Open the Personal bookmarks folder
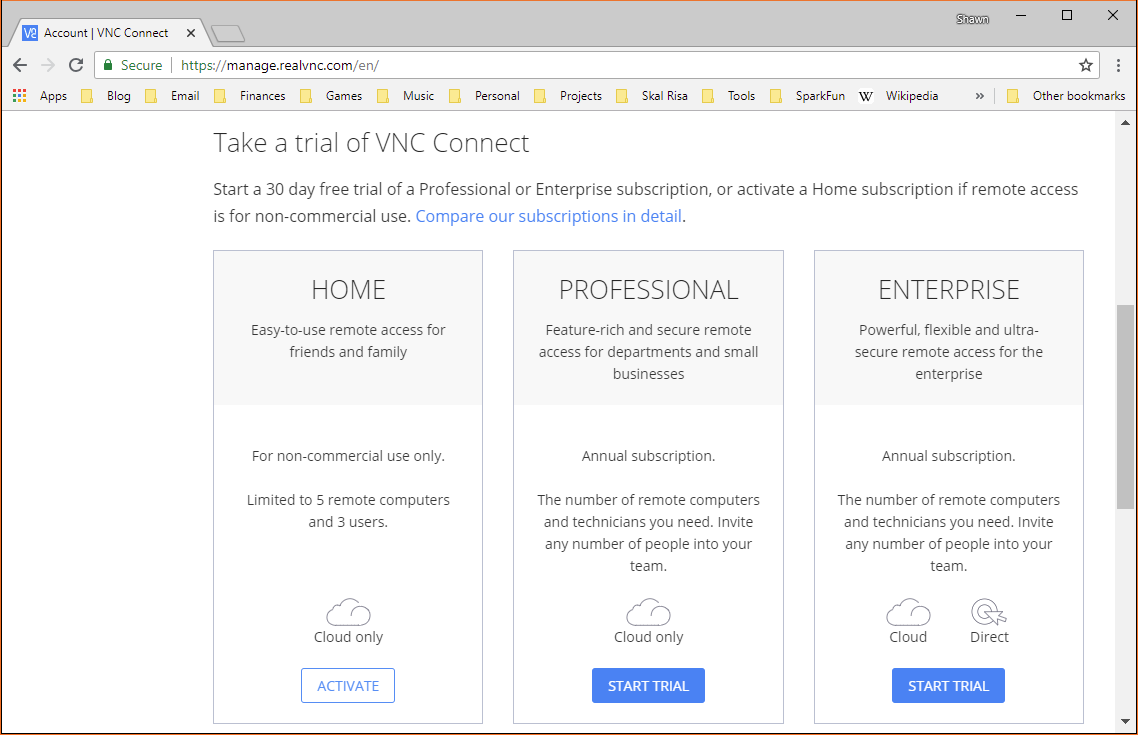Viewport: 1138px width, 735px height. [x=484, y=96]
